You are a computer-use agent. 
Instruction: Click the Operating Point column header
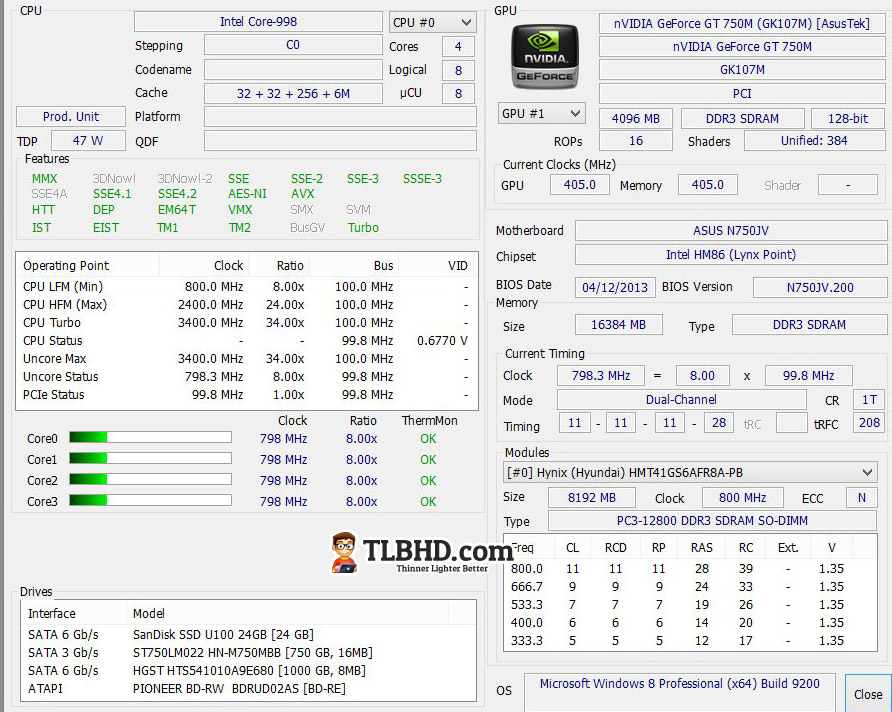coord(88,266)
